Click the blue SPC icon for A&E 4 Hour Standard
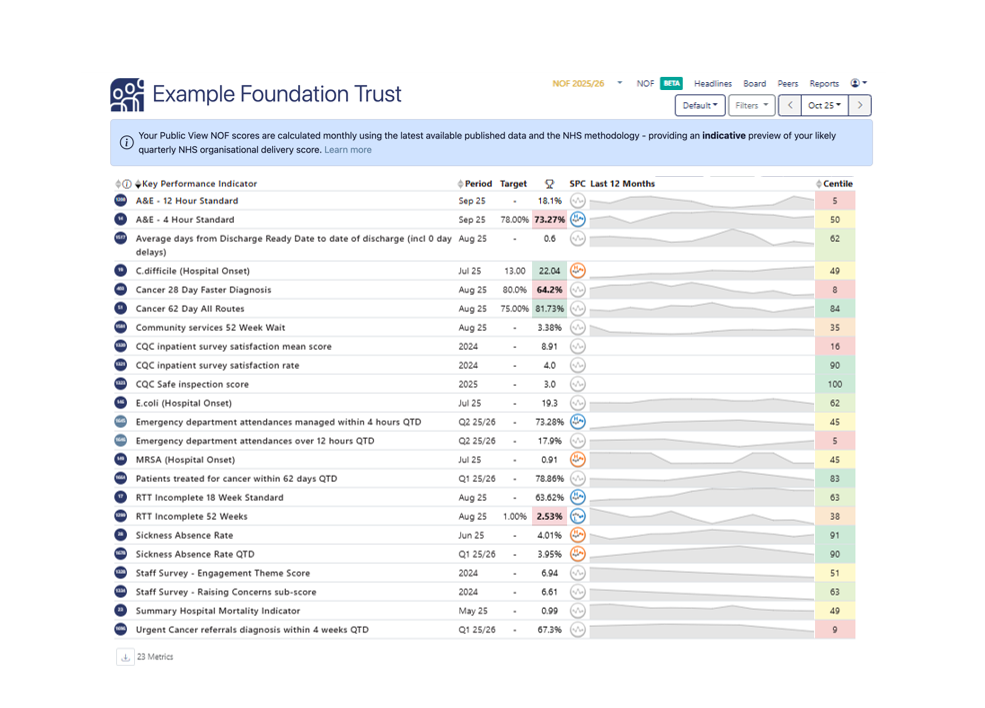Viewport: 985px width, 708px height. (578, 220)
